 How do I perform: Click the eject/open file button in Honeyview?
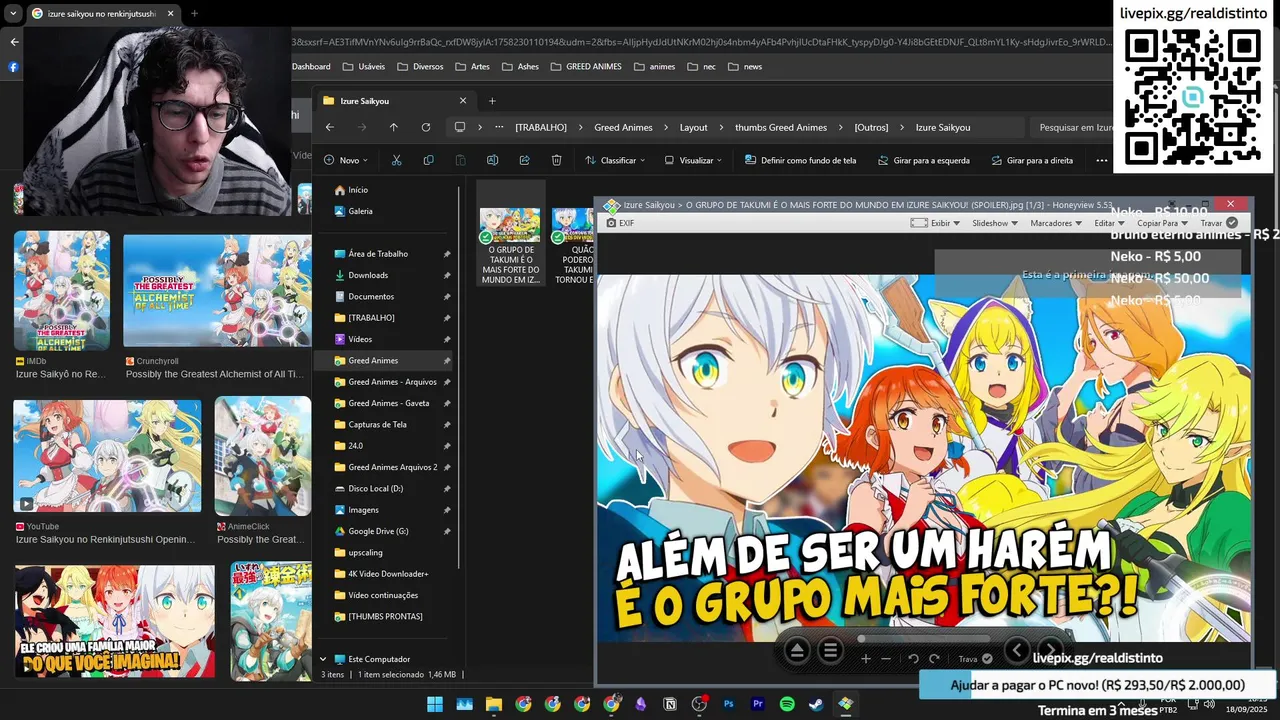pyautogui.click(x=797, y=651)
